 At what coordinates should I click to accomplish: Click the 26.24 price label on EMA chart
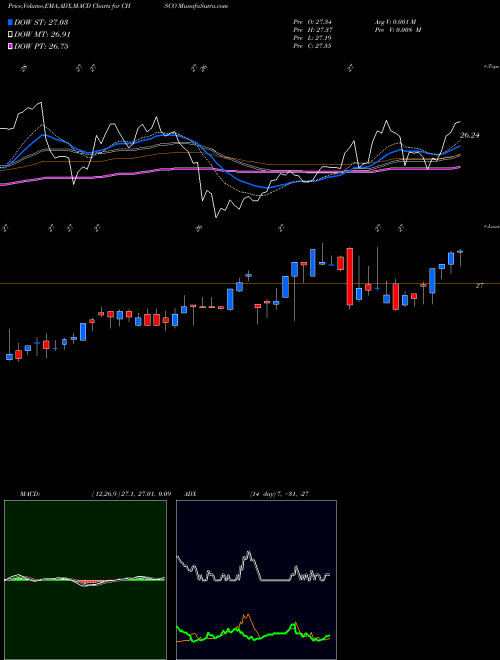470,136
